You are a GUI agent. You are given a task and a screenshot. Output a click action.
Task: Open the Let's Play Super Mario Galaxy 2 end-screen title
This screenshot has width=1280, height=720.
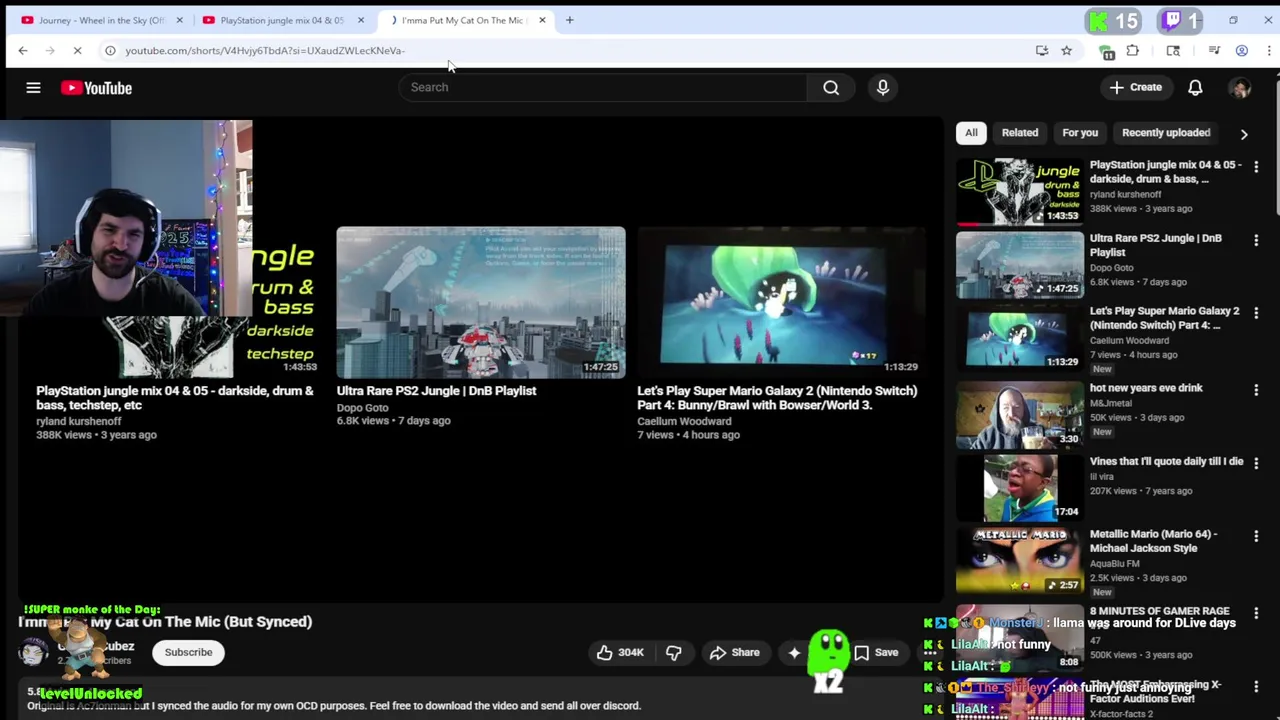pyautogui.click(x=777, y=398)
